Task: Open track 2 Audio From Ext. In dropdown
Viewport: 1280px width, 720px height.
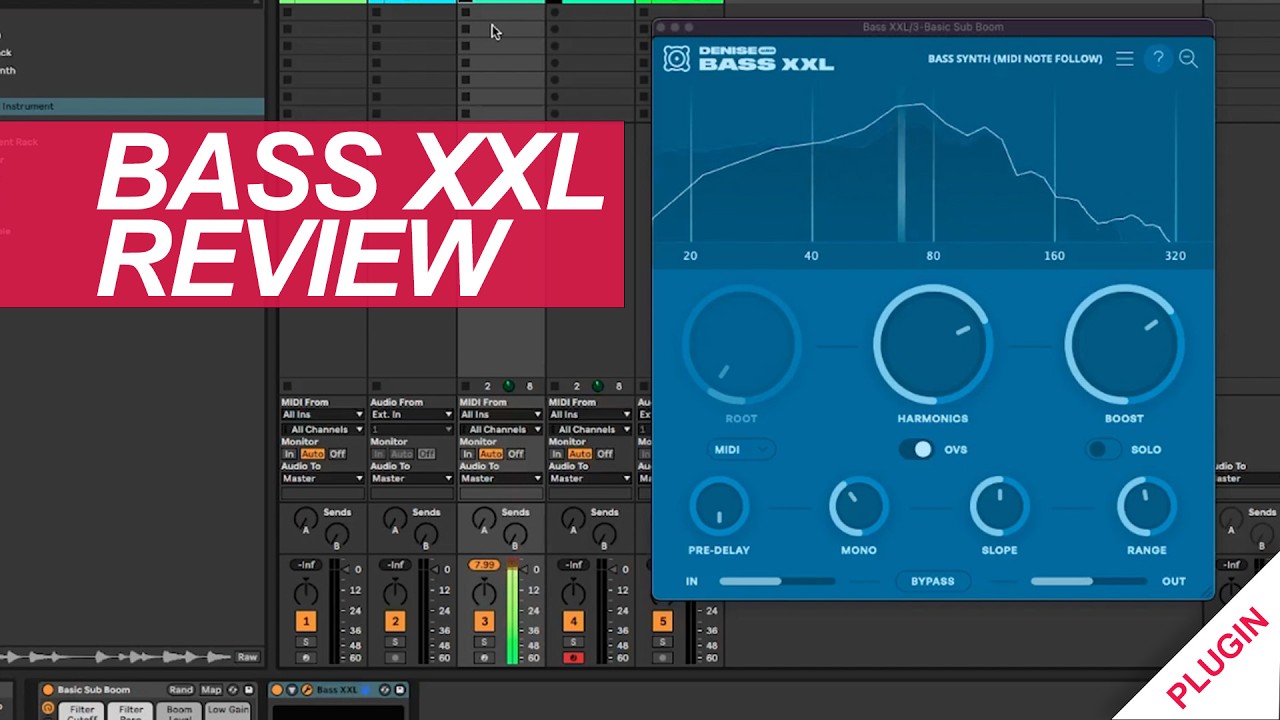Action: click(x=411, y=414)
